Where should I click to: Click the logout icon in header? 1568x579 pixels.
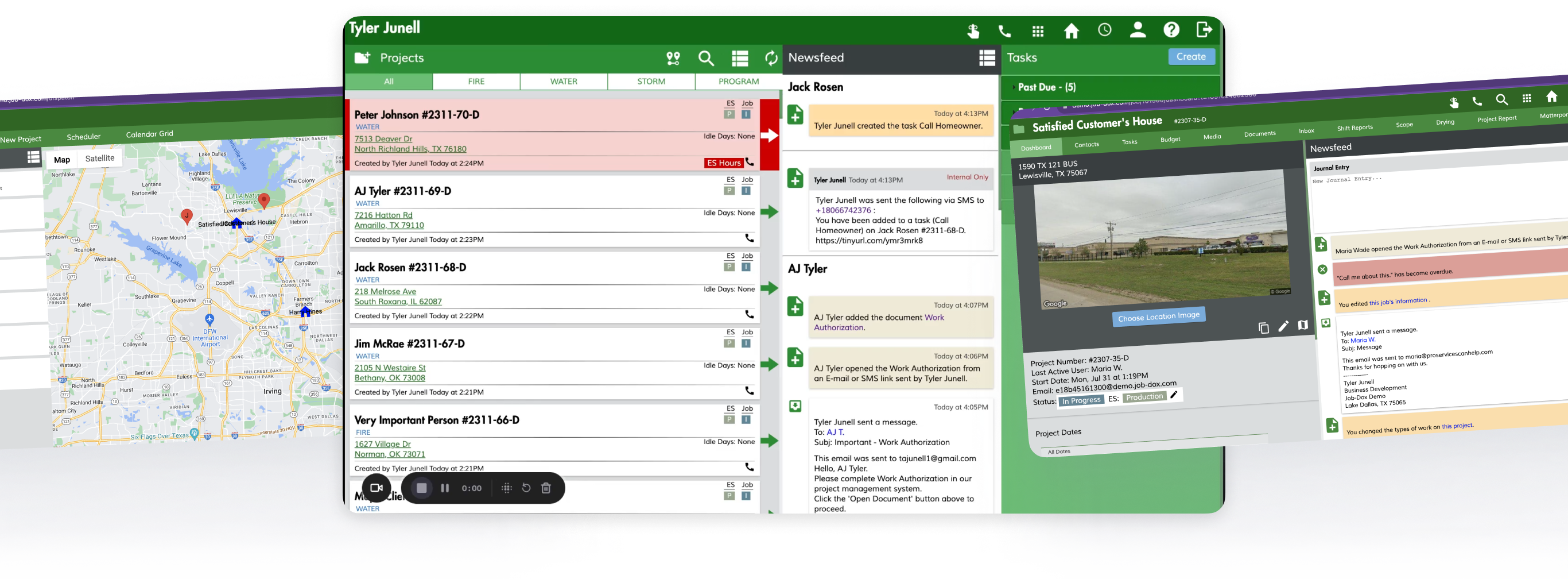pyautogui.click(x=1204, y=30)
